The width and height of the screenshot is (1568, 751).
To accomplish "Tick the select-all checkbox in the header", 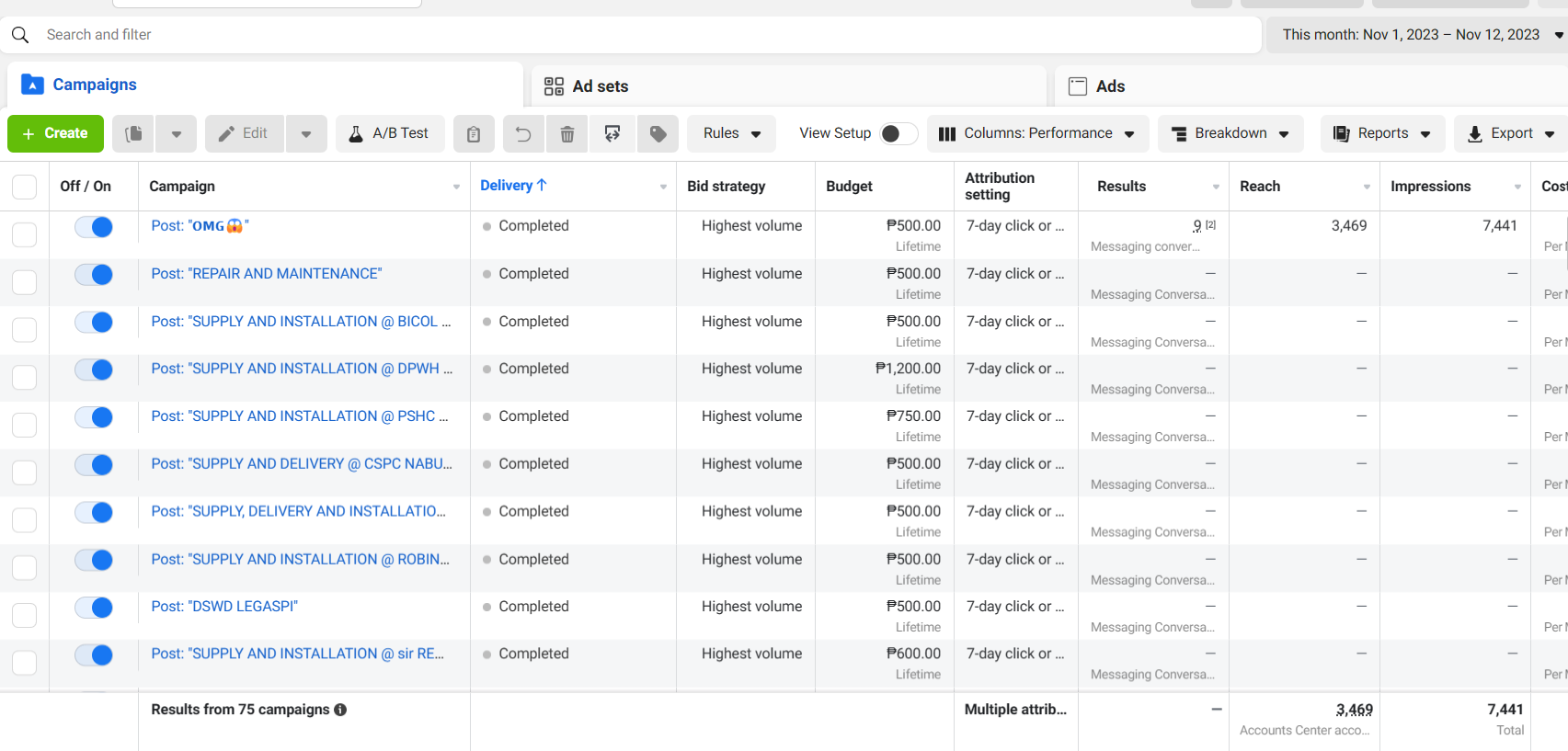I will pos(24,187).
